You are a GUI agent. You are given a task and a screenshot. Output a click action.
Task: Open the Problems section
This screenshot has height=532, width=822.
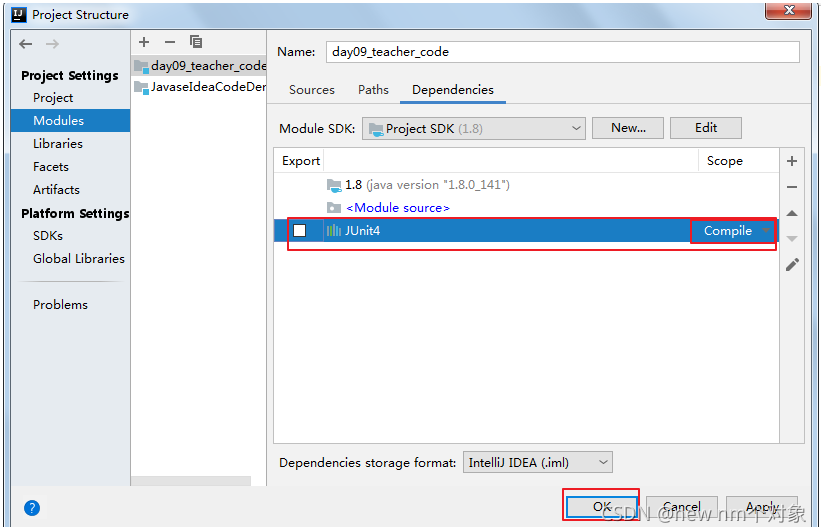(x=60, y=305)
